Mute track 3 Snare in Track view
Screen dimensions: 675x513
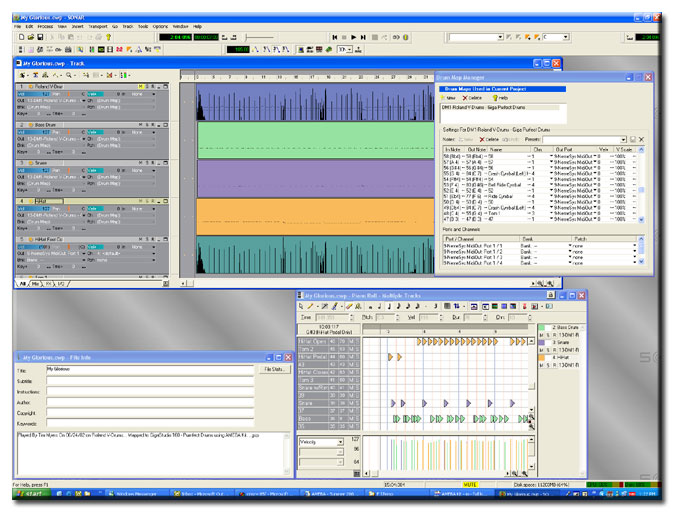(x=141, y=163)
